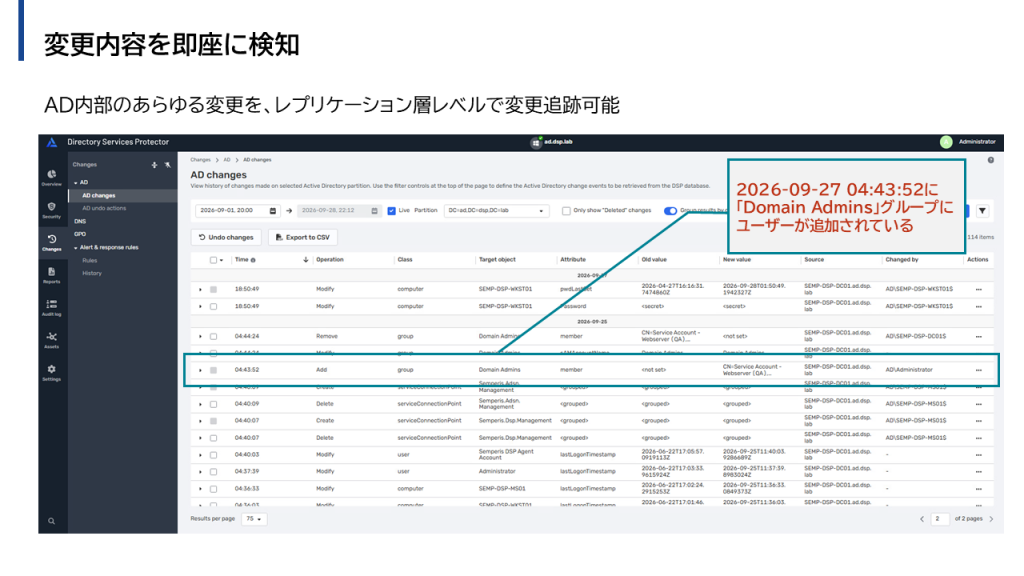Select checkbox of 04:36:33 Modify row

click(x=213, y=489)
